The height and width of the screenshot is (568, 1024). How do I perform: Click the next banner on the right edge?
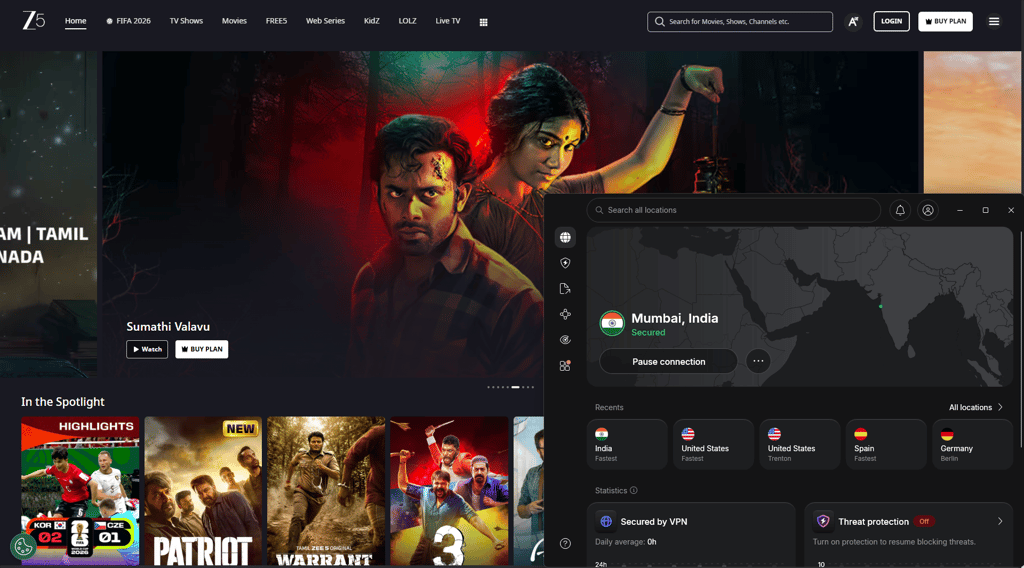[972, 122]
